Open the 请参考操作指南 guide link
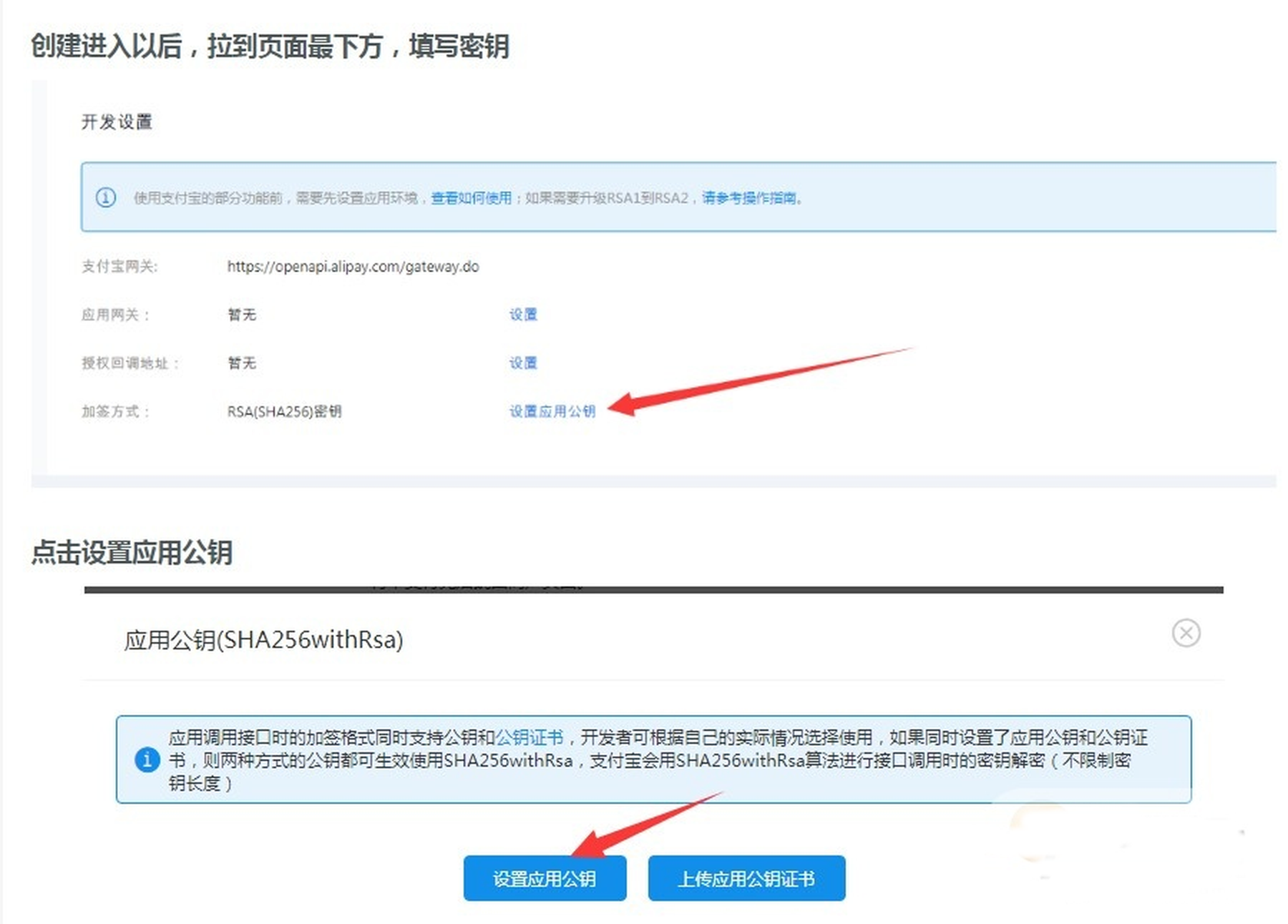The image size is (1288, 924). pyautogui.click(x=748, y=199)
